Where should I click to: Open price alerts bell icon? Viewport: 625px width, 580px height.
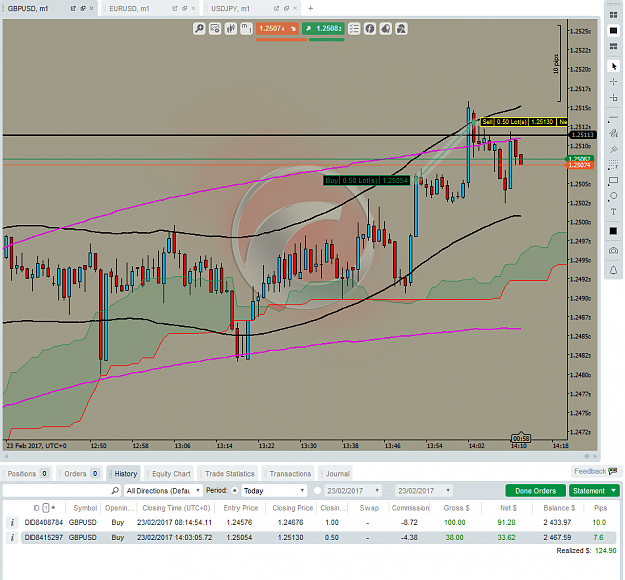point(613,270)
